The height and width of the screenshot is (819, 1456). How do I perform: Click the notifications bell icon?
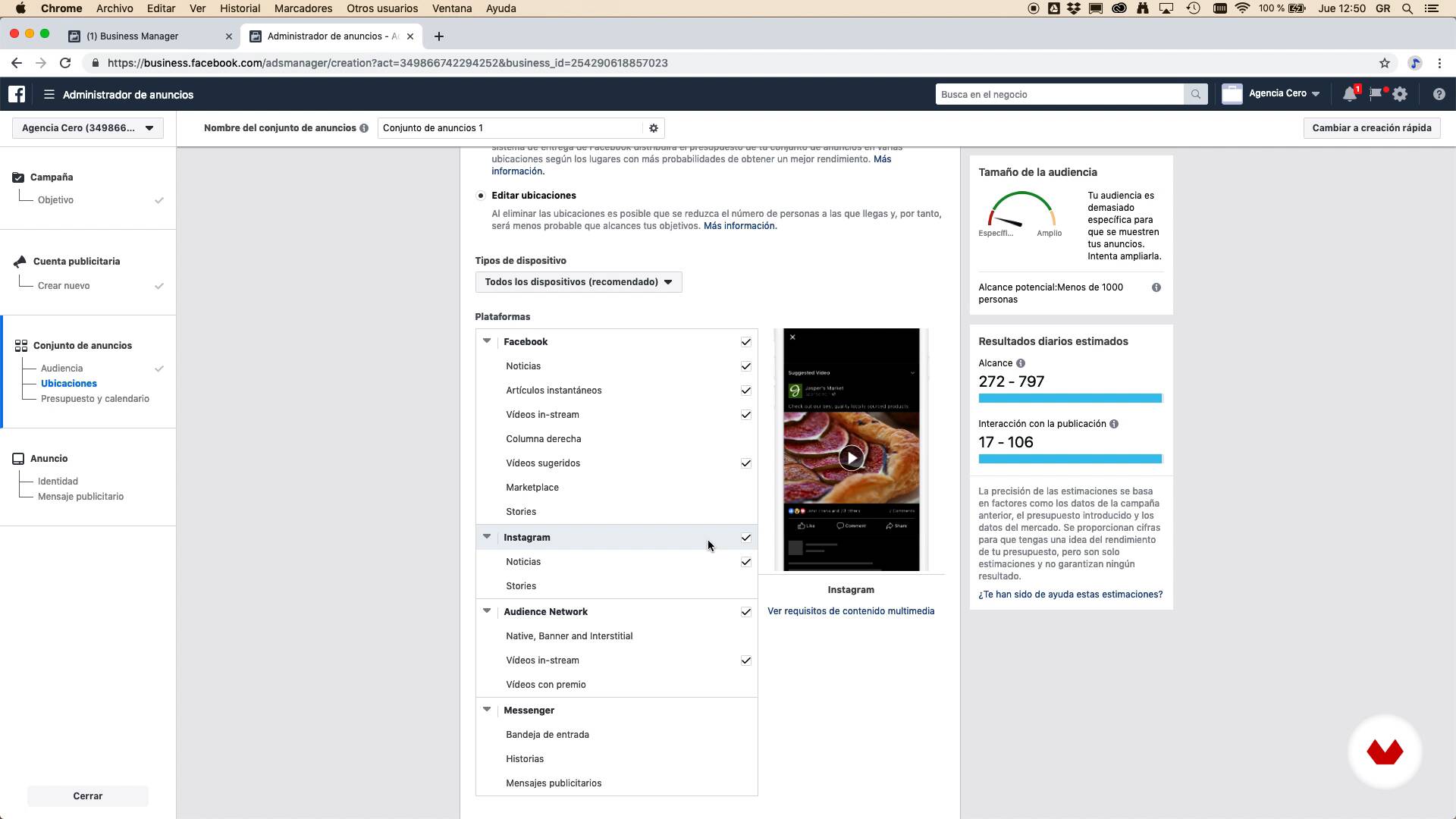click(1349, 94)
